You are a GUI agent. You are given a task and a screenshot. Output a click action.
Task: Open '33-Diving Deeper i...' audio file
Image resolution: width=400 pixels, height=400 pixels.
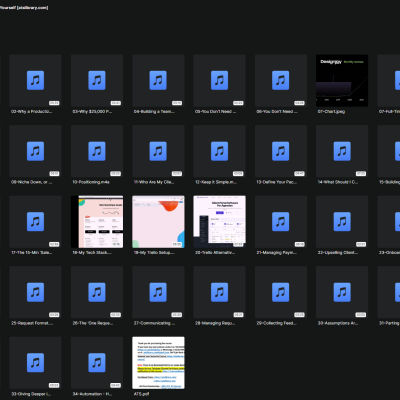tap(35, 363)
